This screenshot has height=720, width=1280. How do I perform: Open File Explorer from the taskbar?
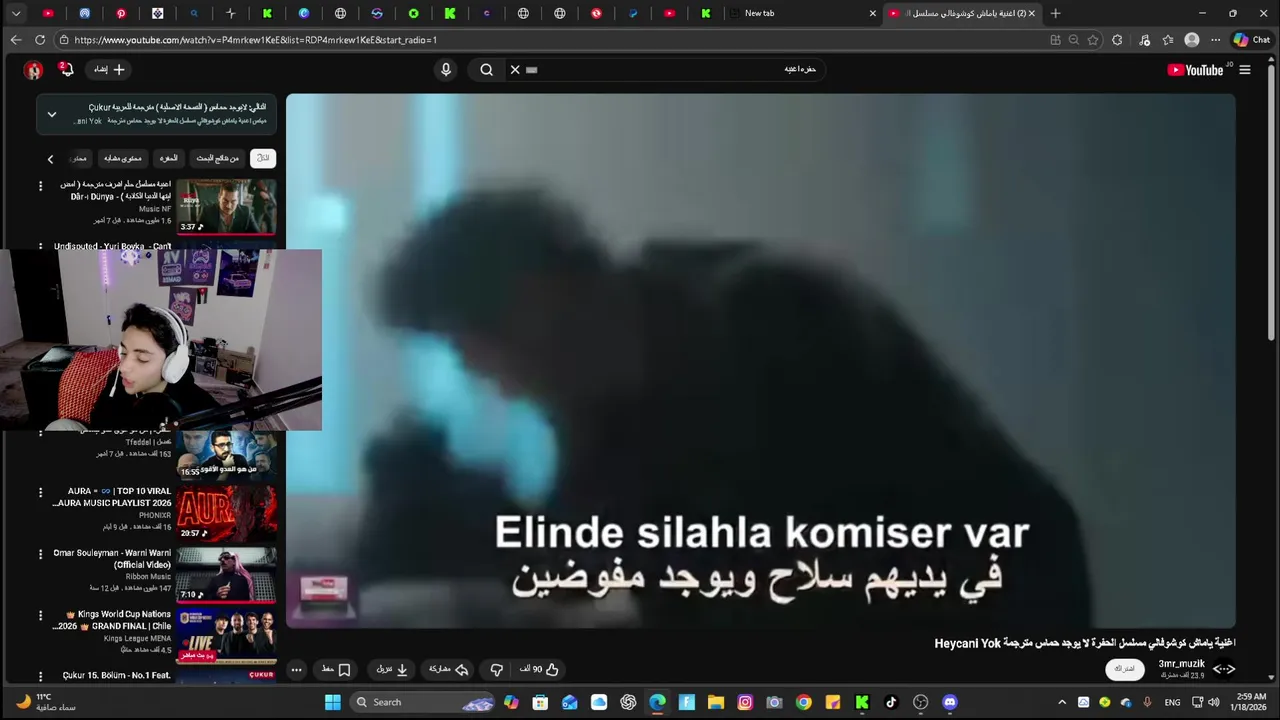[x=716, y=702]
